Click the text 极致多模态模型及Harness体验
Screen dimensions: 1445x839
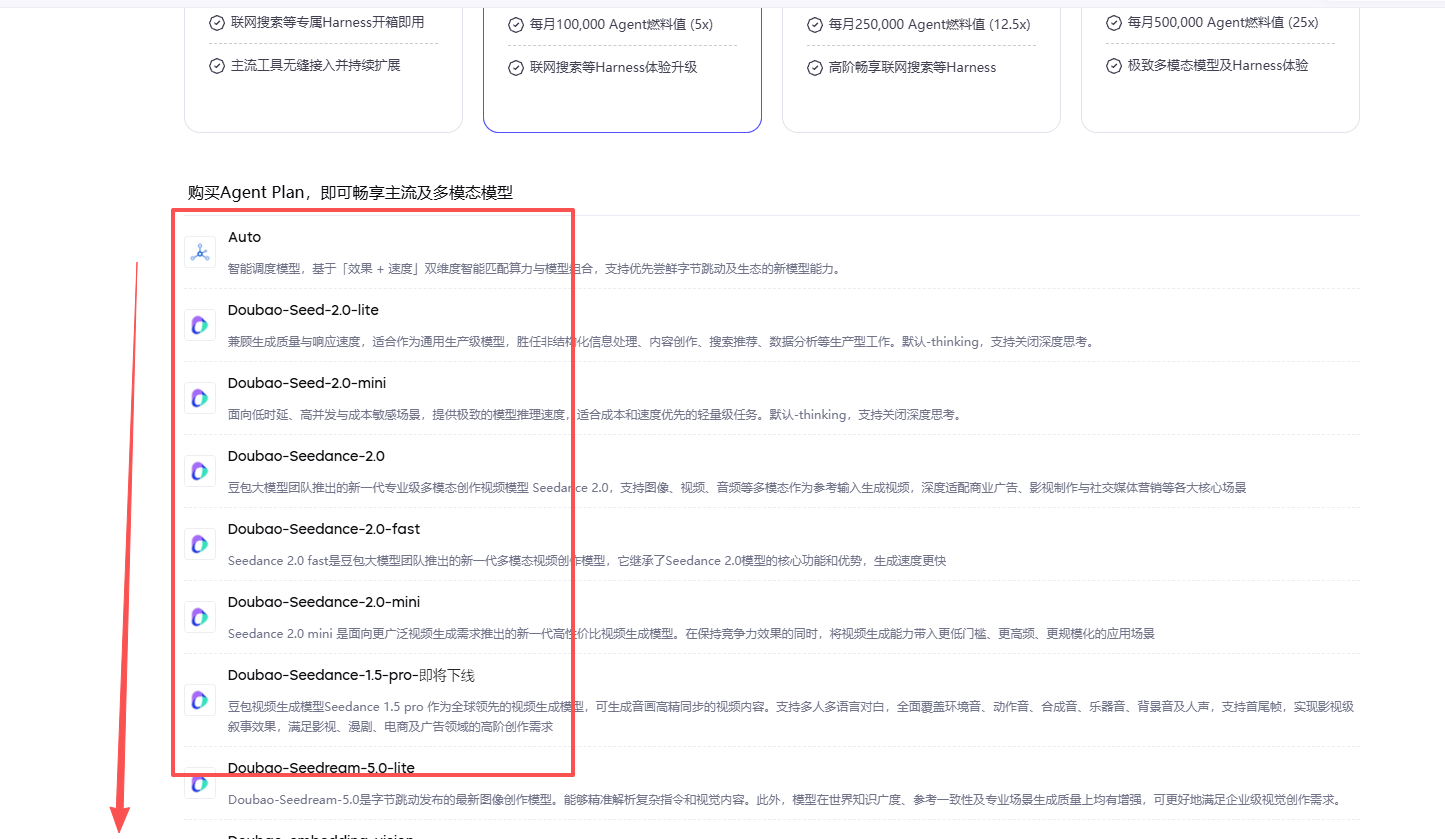pos(1218,66)
